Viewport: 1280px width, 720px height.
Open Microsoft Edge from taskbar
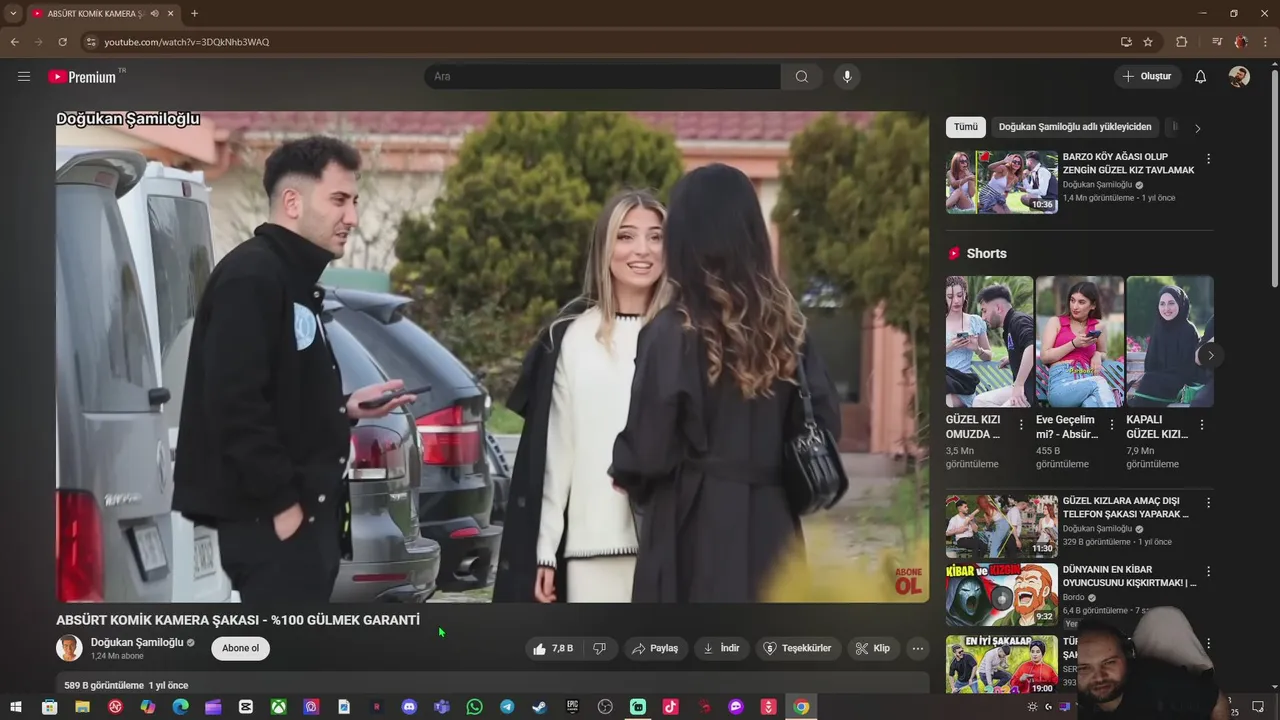(x=180, y=707)
